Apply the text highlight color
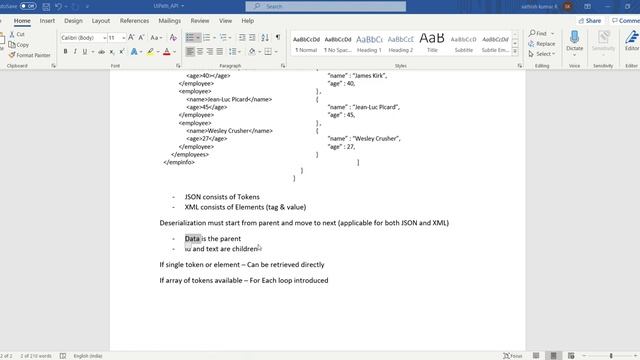The image size is (640, 360). pos(151,52)
